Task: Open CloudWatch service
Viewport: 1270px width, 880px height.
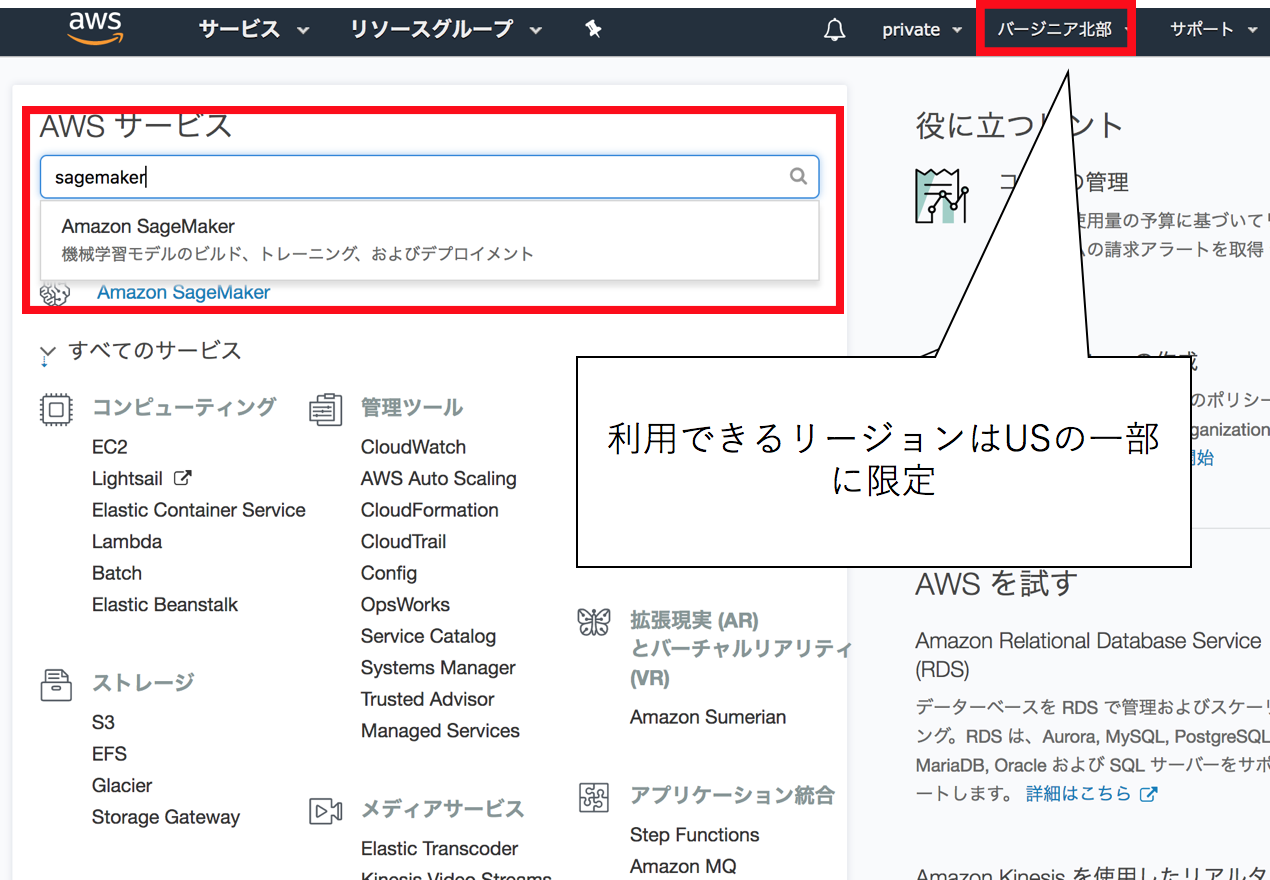Action: coord(413,447)
